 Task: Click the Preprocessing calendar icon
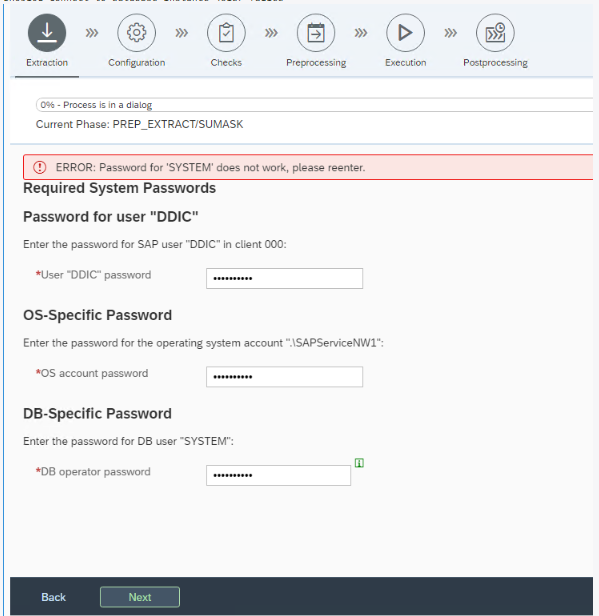(316, 33)
